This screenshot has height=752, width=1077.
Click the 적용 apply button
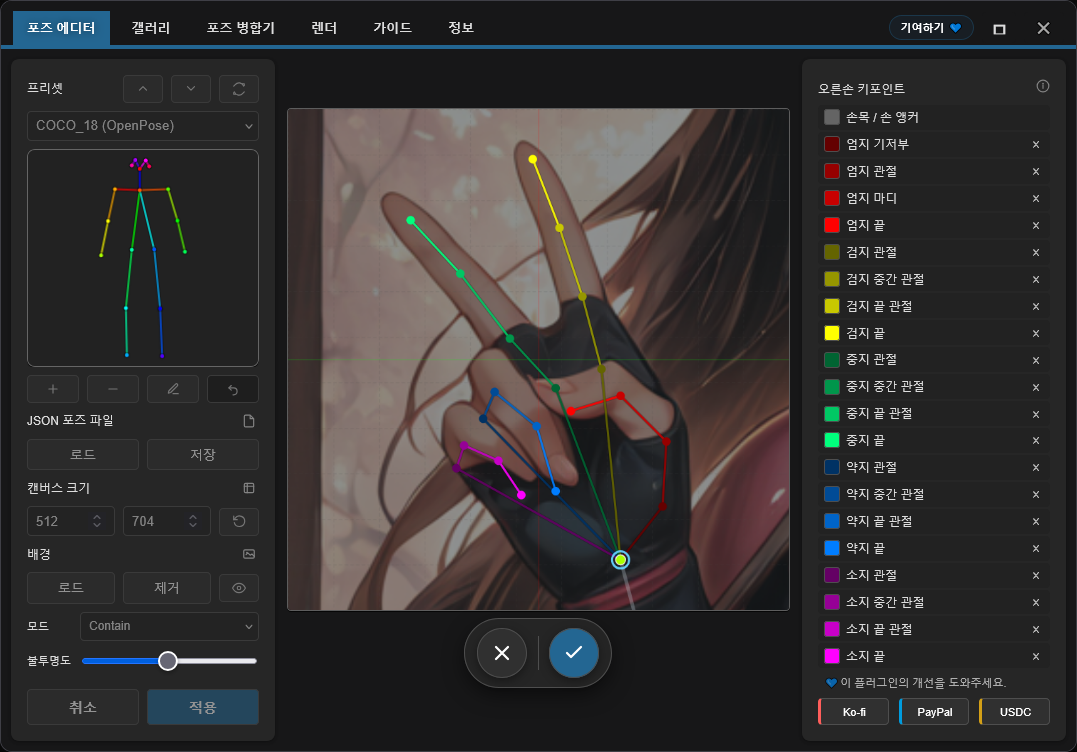pyautogui.click(x=203, y=707)
